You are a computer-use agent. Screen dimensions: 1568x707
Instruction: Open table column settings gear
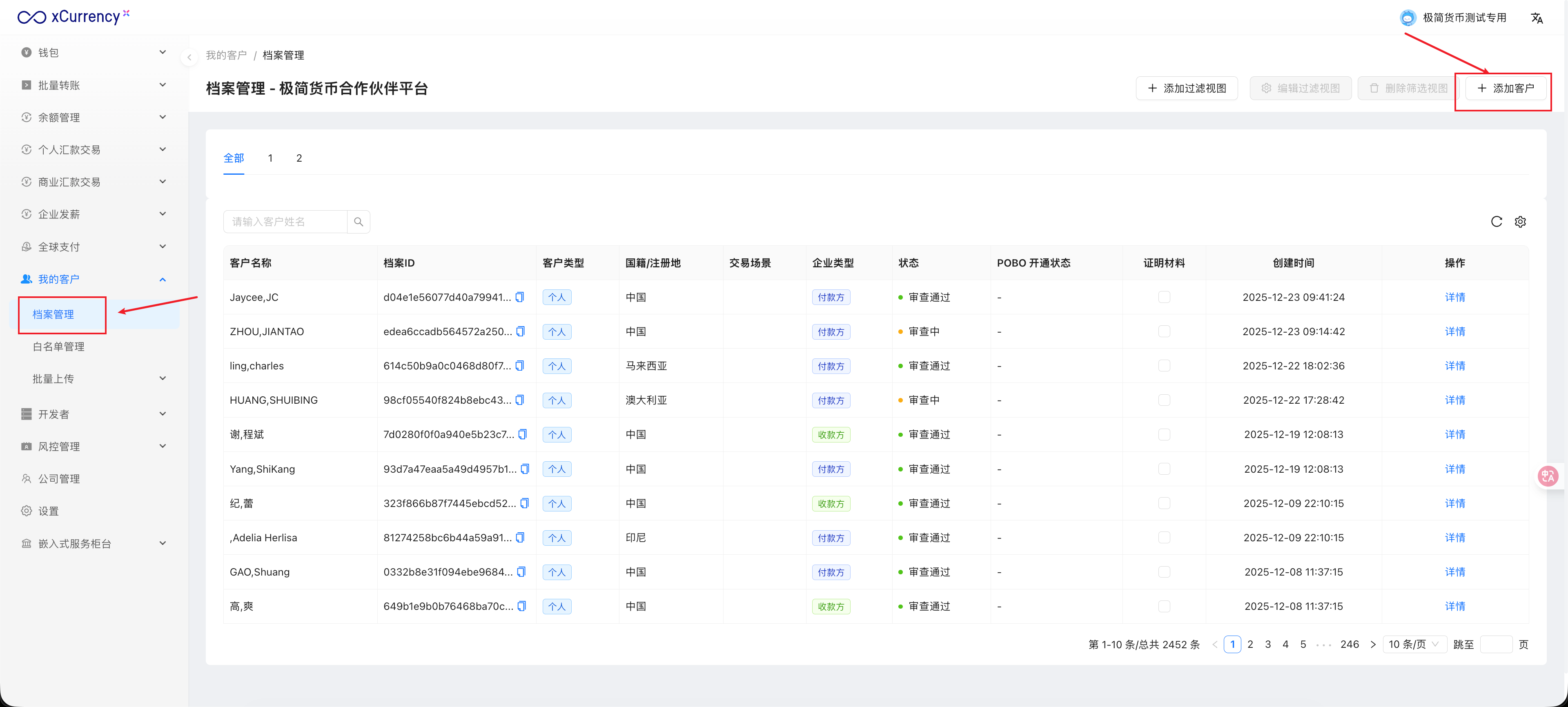coord(1520,222)
